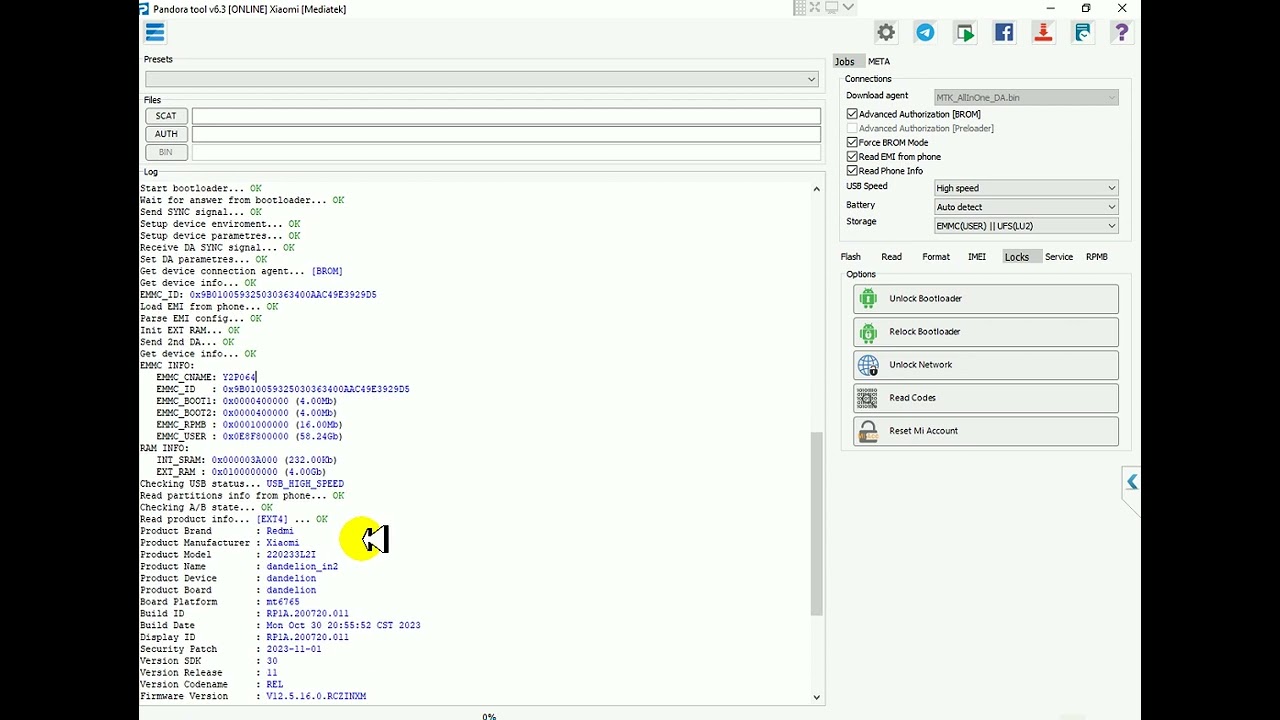Open the Presets dropdown
The width and height of the screenshot is (1280, 720).
(482, 79)
